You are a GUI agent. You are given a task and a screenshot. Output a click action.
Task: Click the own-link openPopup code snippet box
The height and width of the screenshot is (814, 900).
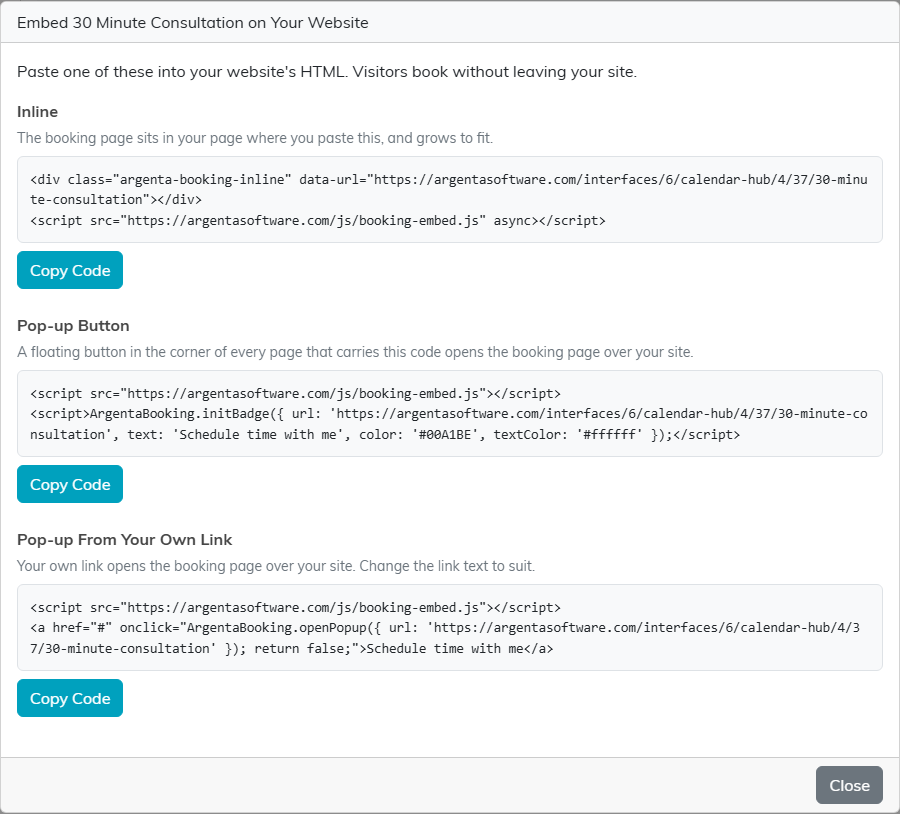click(x=449, y=628)
